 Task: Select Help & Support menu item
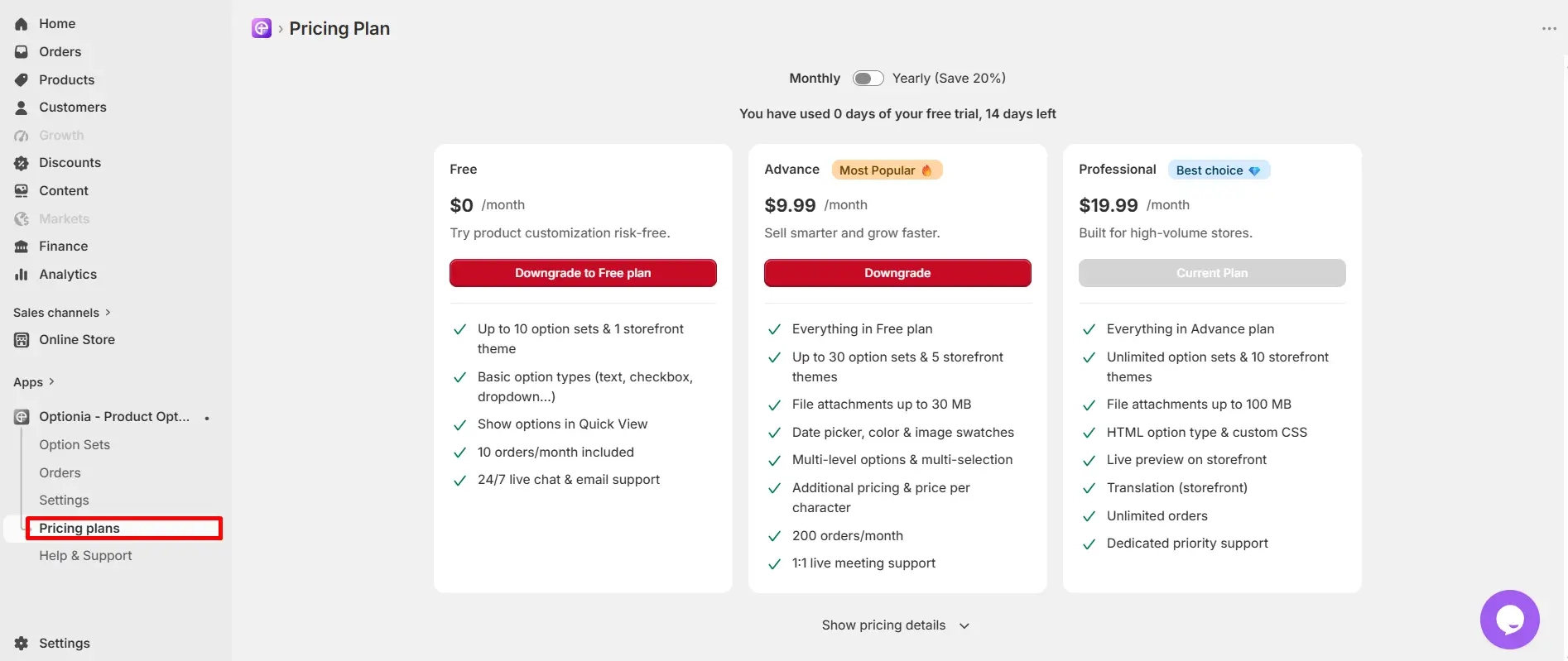pyautogui.click(x=85, y=556)
